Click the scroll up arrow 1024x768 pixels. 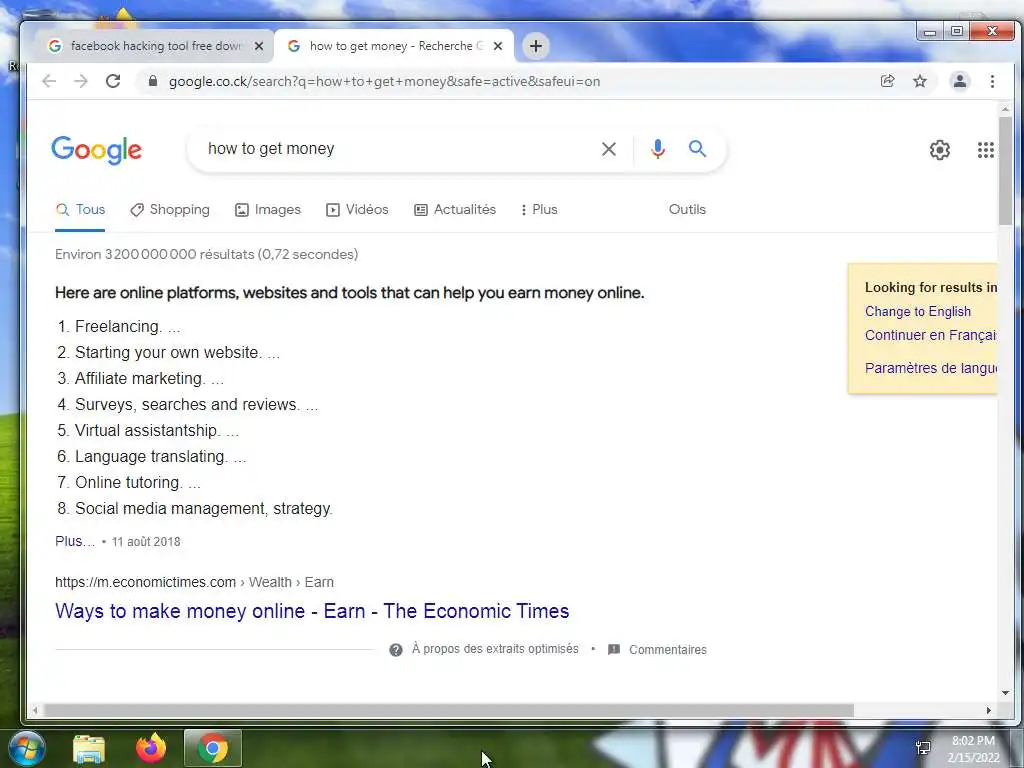click(1004, 110)
